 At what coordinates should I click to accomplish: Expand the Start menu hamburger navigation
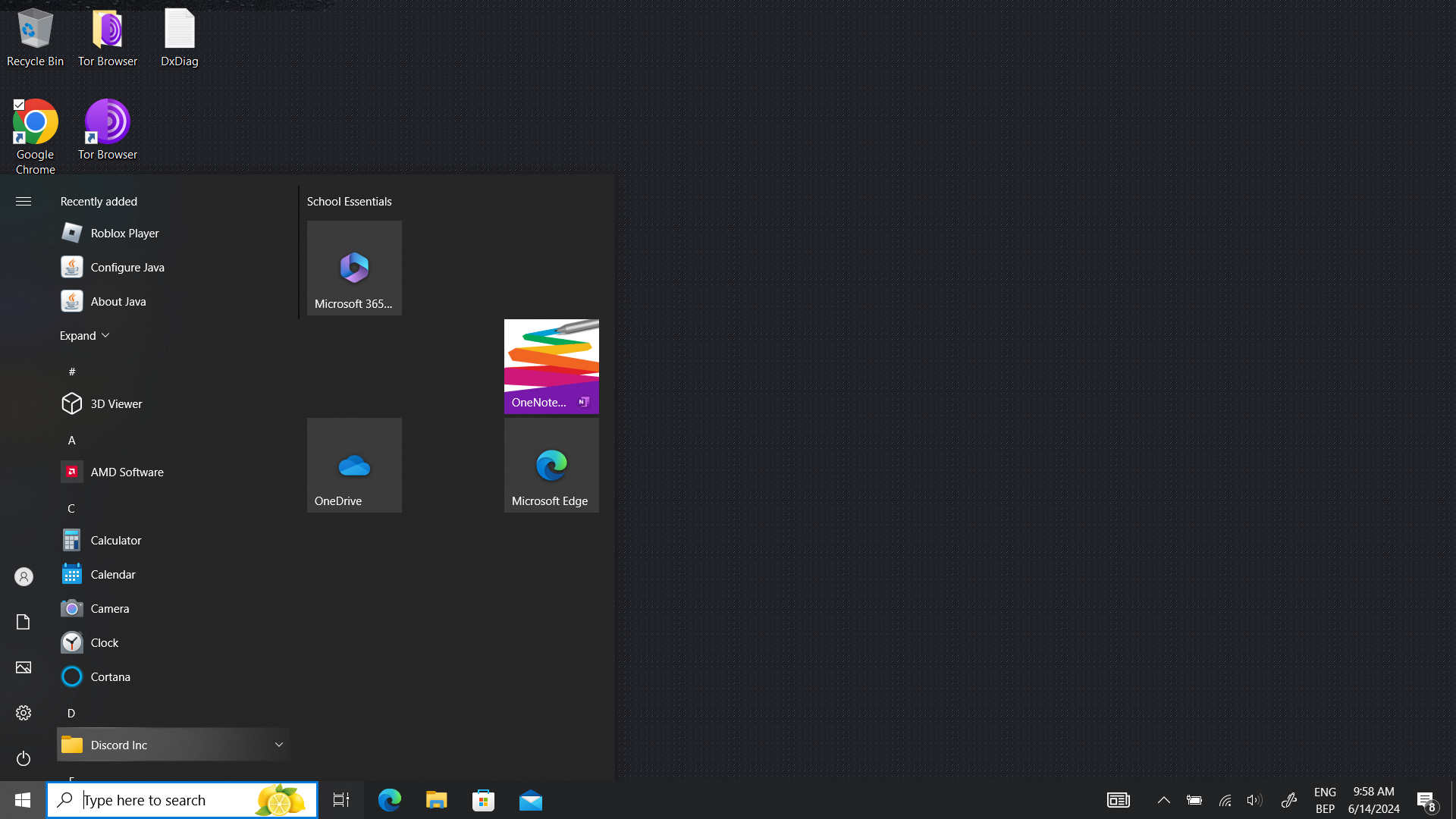[x=24, y=202]
